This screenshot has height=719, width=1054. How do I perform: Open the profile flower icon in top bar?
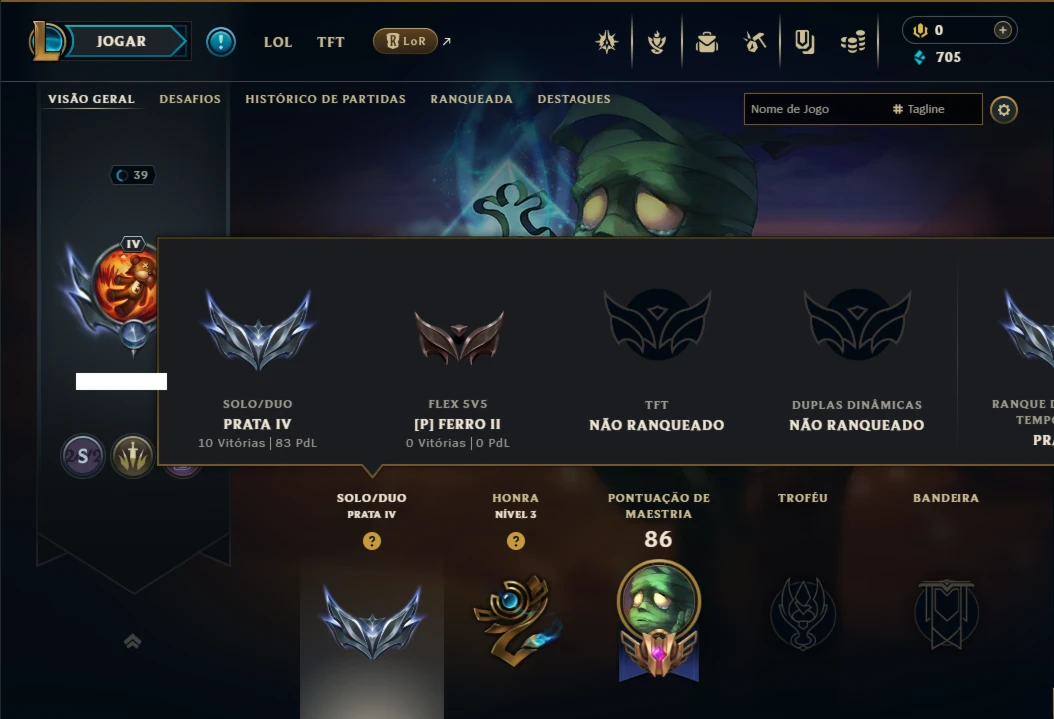[657, 42]
